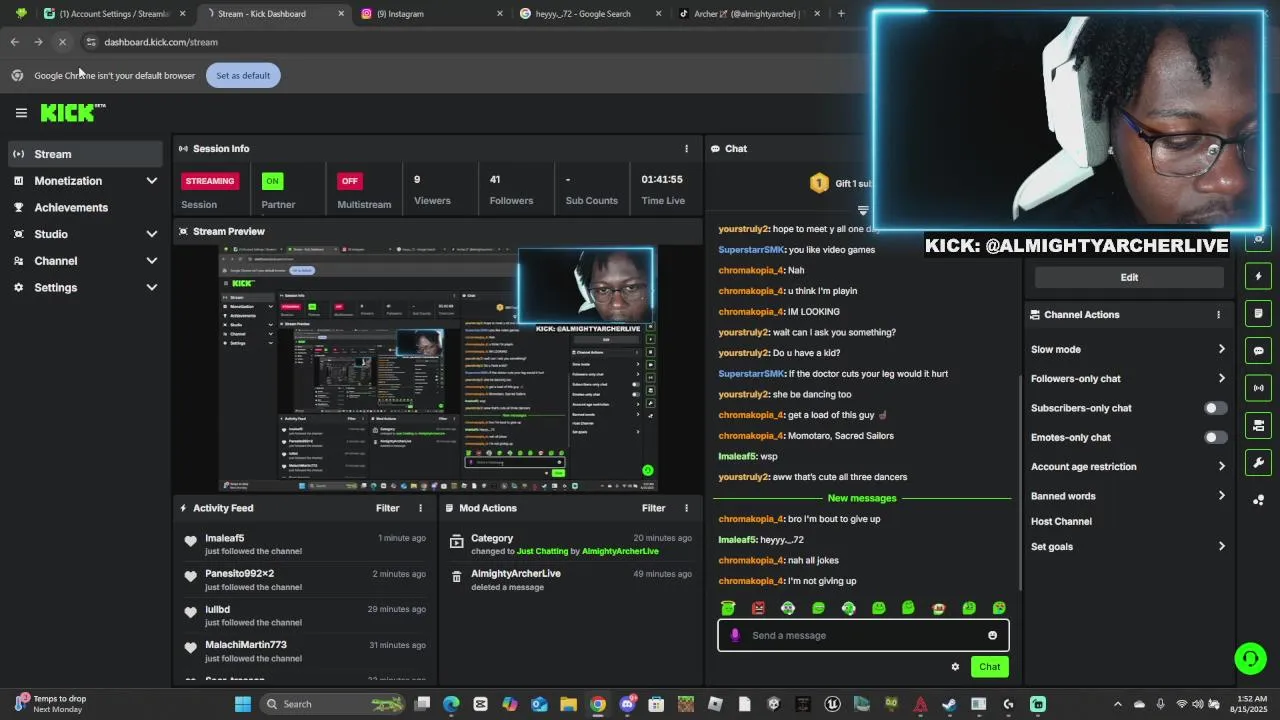Click the broadcast signal icon in right rail
The image size is (1280, 720).
[x=1259, y=388]
